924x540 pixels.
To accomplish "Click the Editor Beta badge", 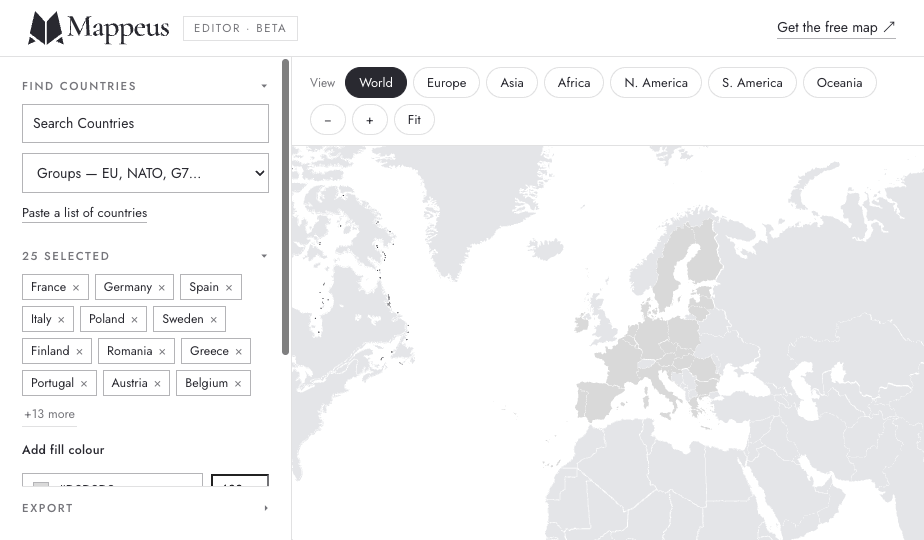I will [240, 28].
